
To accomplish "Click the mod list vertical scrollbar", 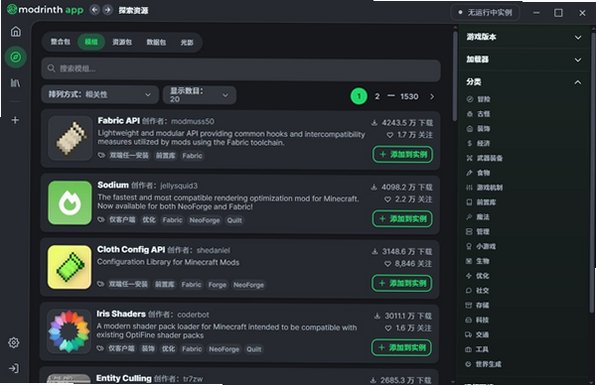I will pyautogui.click(x=455, y=76).
